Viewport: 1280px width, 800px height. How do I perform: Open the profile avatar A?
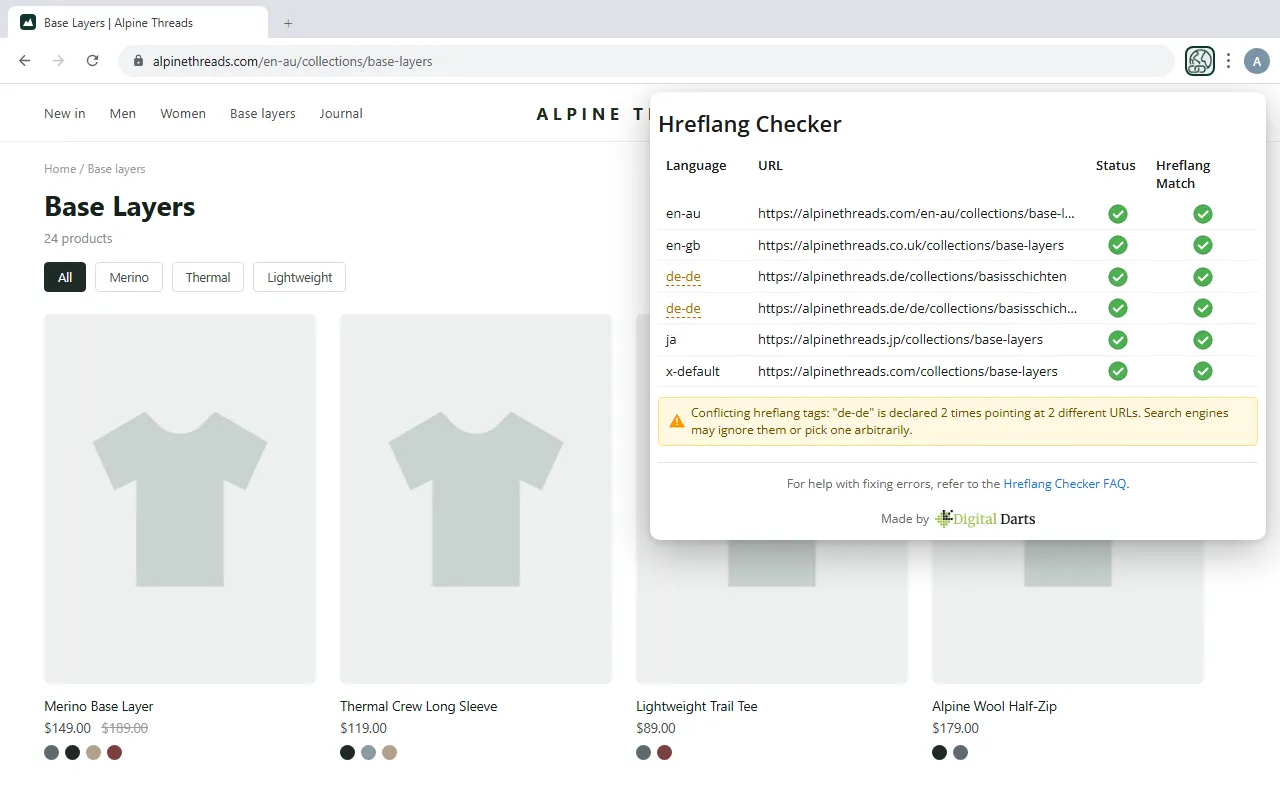click(1256, 61)
